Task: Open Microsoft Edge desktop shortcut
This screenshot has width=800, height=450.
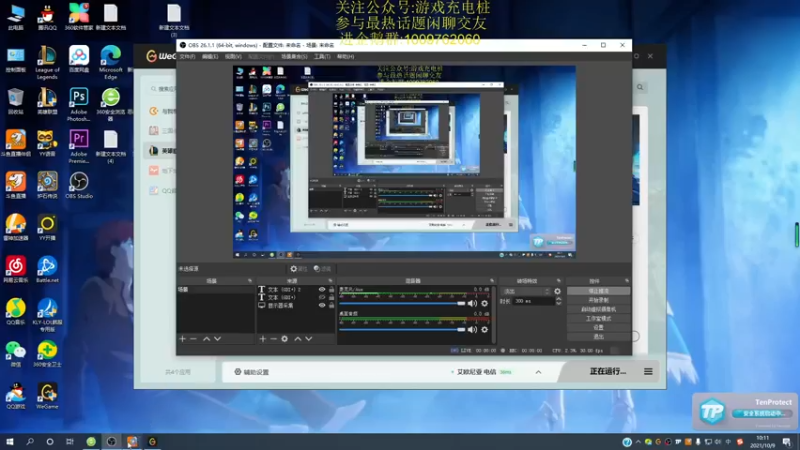Action: point(111,62)
